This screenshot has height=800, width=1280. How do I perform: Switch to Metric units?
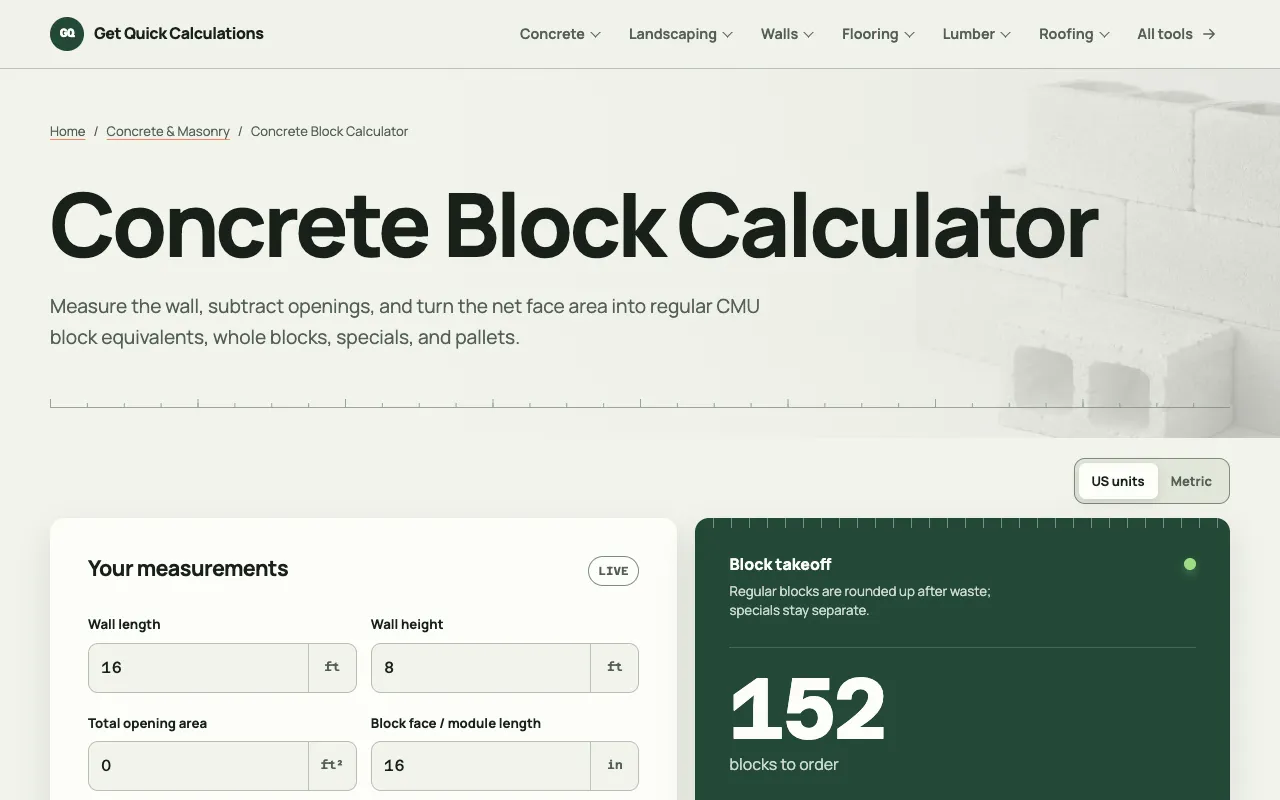(x=1191, y=481)
